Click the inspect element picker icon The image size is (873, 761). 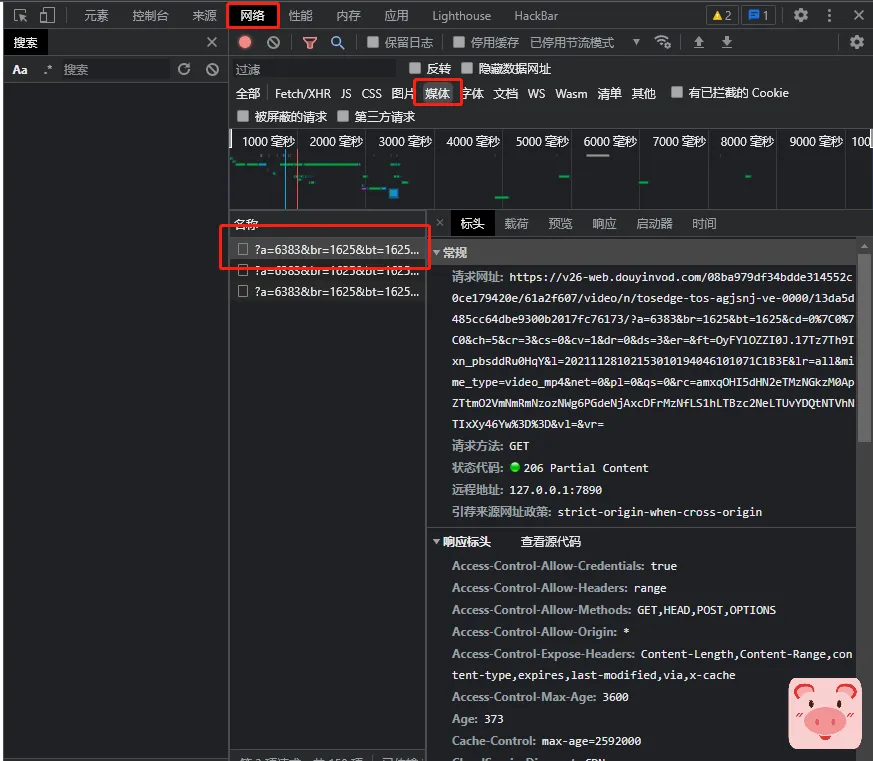click(20, 16)
